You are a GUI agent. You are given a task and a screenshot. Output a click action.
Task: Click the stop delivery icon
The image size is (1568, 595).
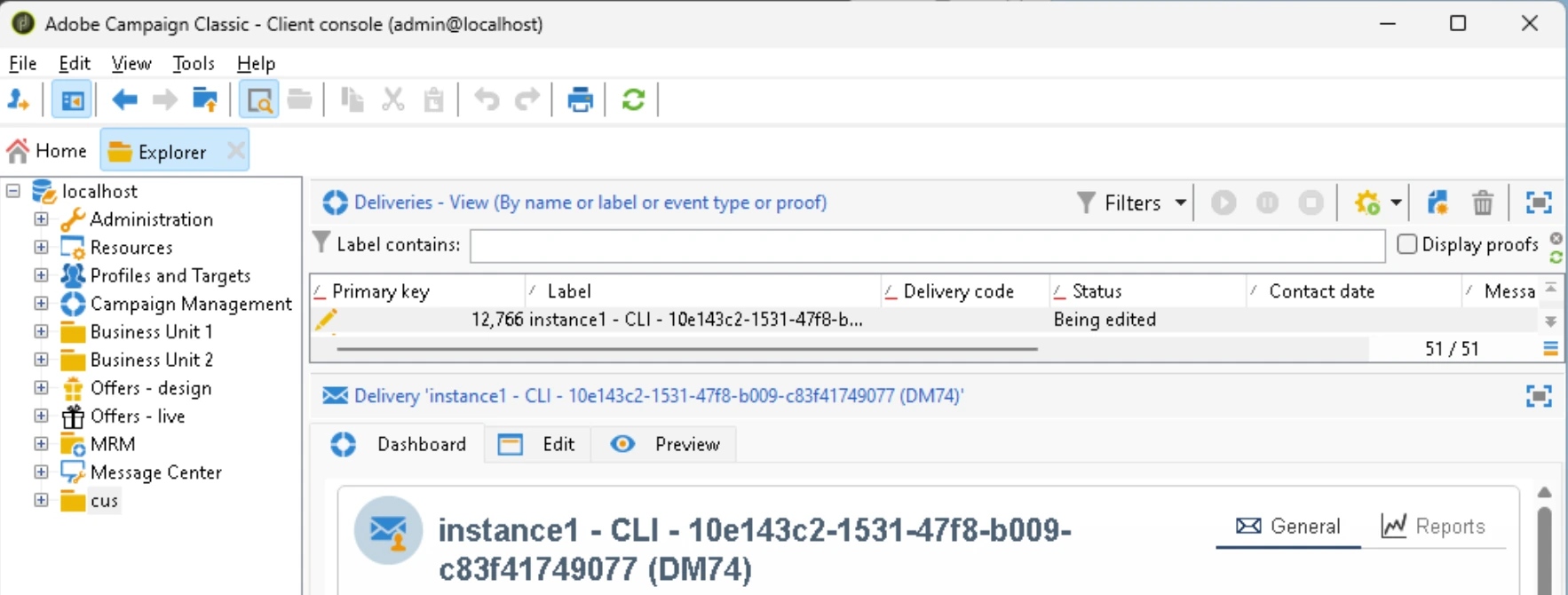tap(1311, 202)
